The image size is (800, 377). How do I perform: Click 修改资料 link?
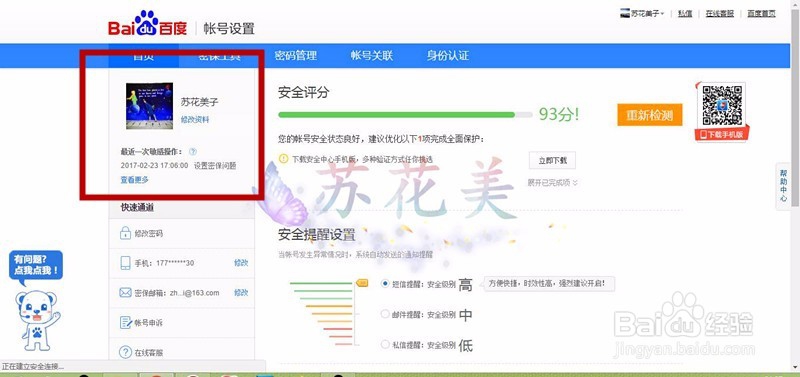click(x=195, y=119)
